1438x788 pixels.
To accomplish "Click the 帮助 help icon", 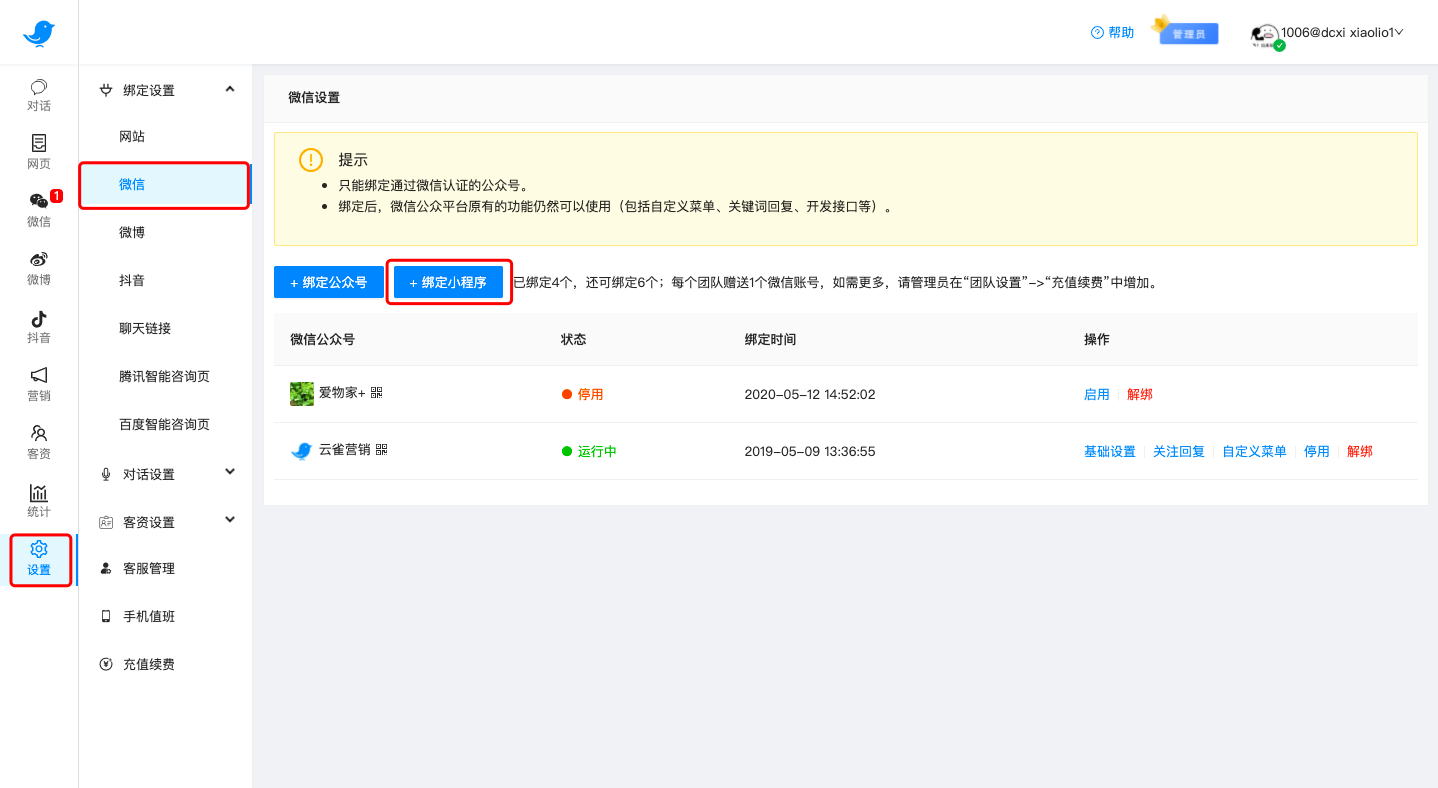I will [1111, 32].
